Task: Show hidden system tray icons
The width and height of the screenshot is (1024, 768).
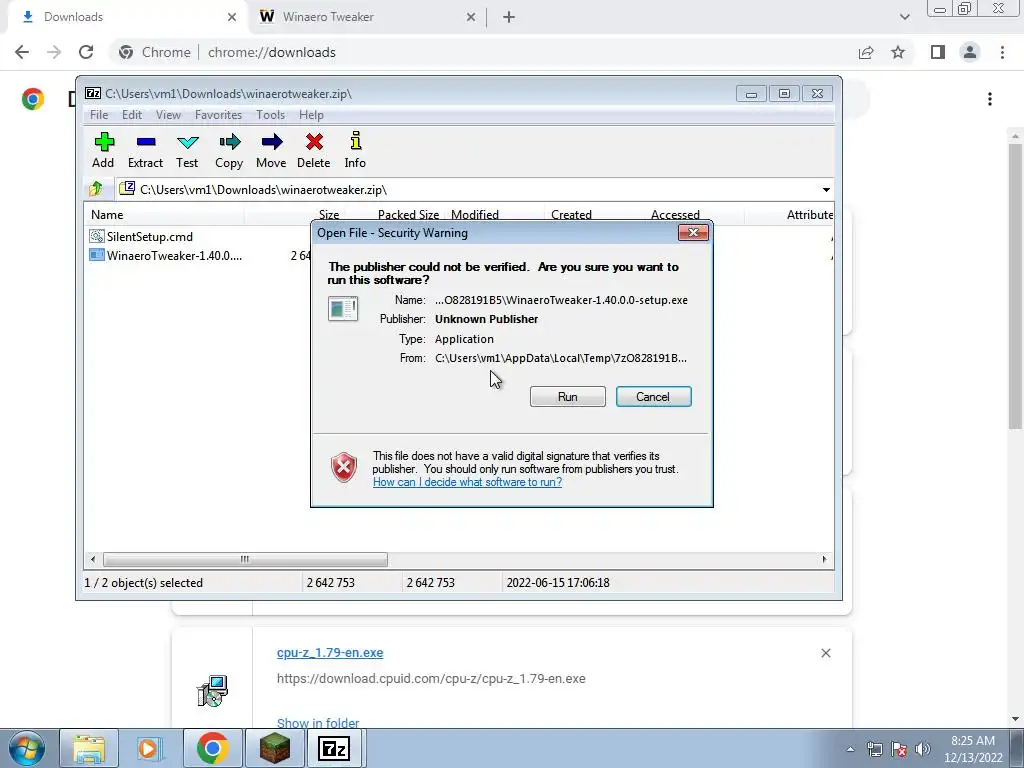Action: coord(850,749)
